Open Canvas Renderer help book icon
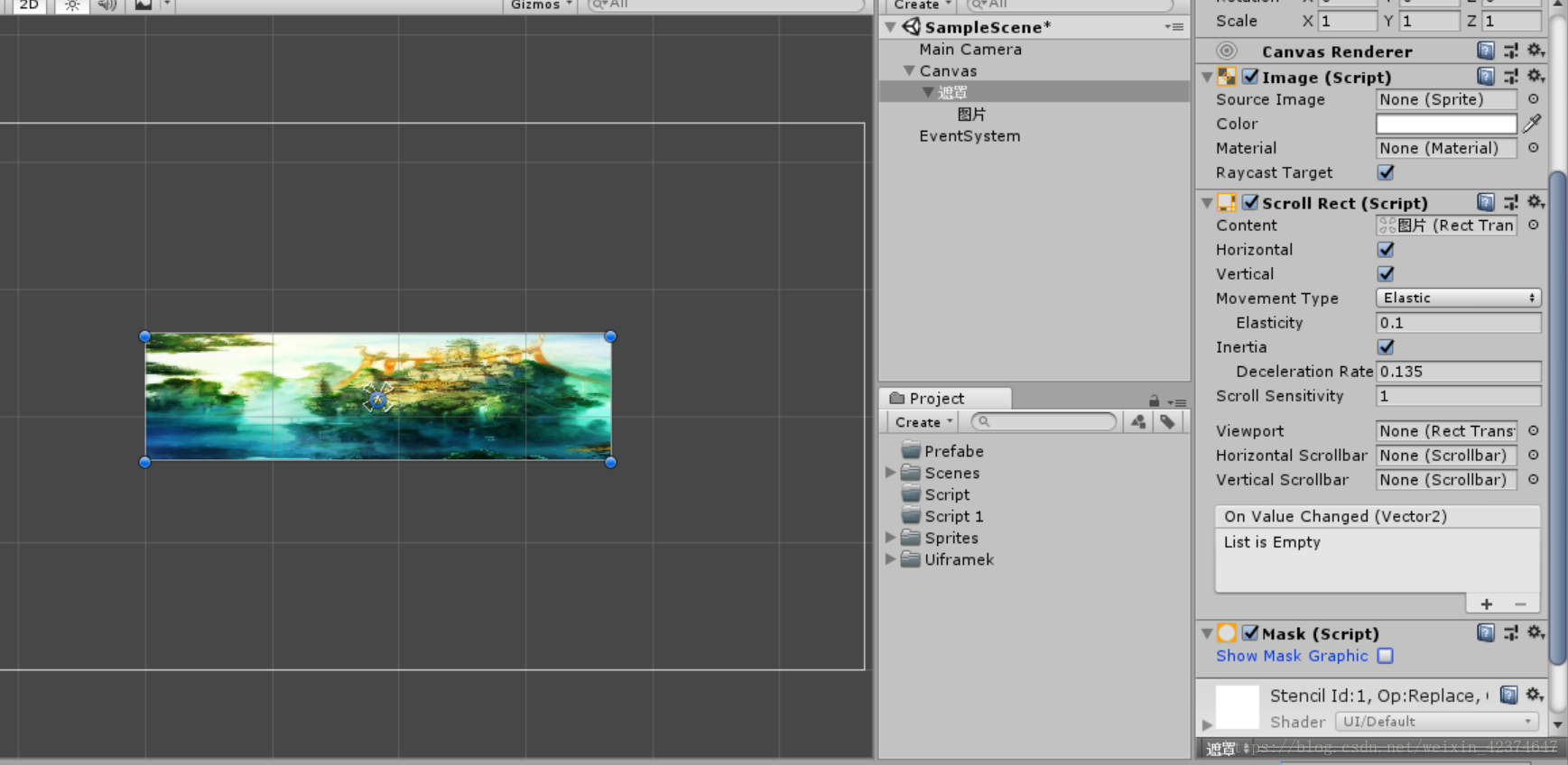This screenshot has height=765, width=1568. pyautogui.click(x=1485, y=51)
